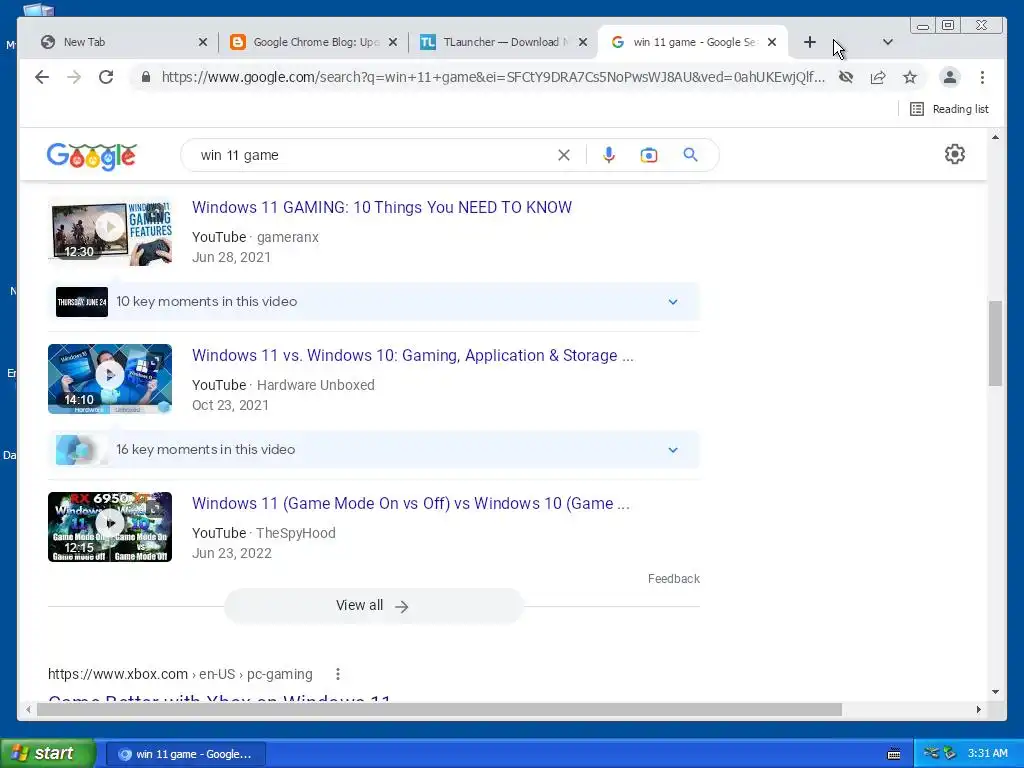Open Google search settings gear
This screenshot has height=768, width=1024.
pos(955,154)
